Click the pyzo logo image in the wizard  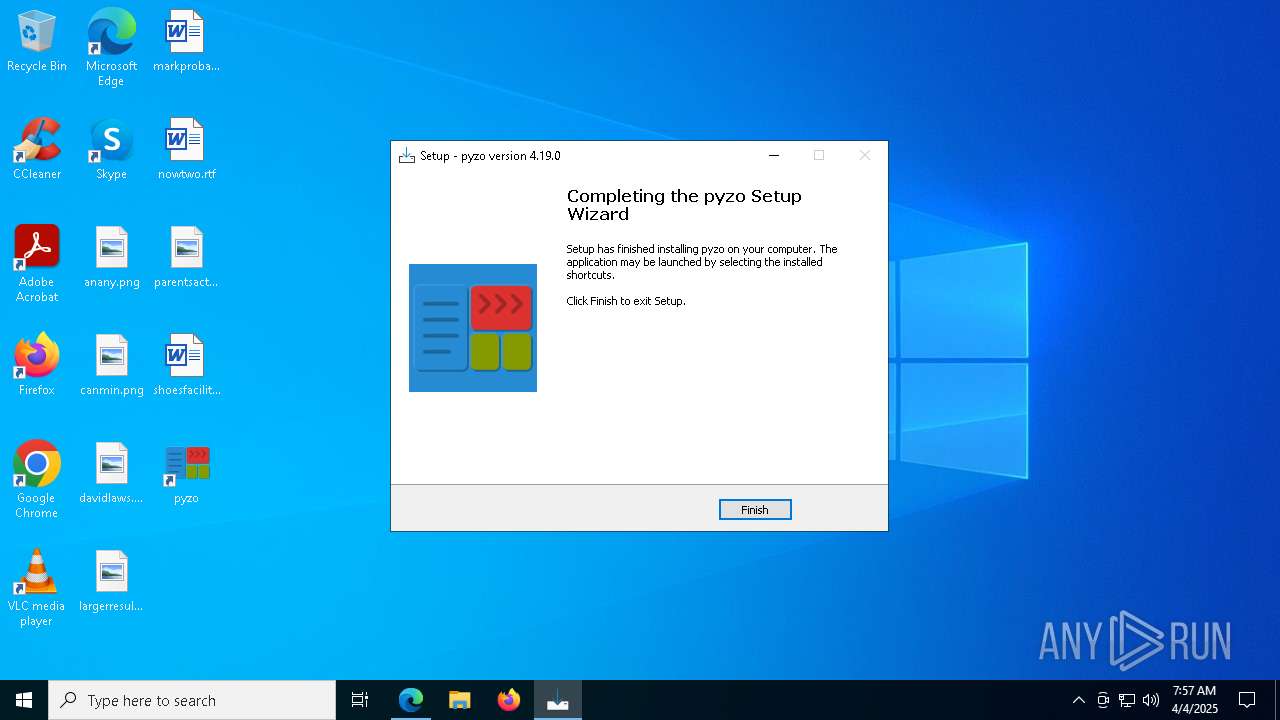pyautogui.click(x=473, y=328)
